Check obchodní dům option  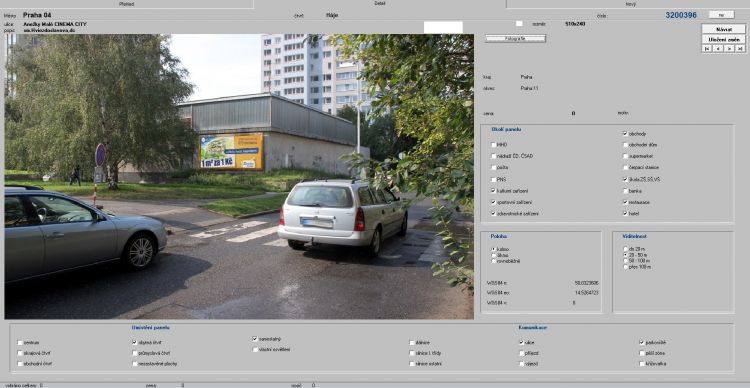click(625, 144)
